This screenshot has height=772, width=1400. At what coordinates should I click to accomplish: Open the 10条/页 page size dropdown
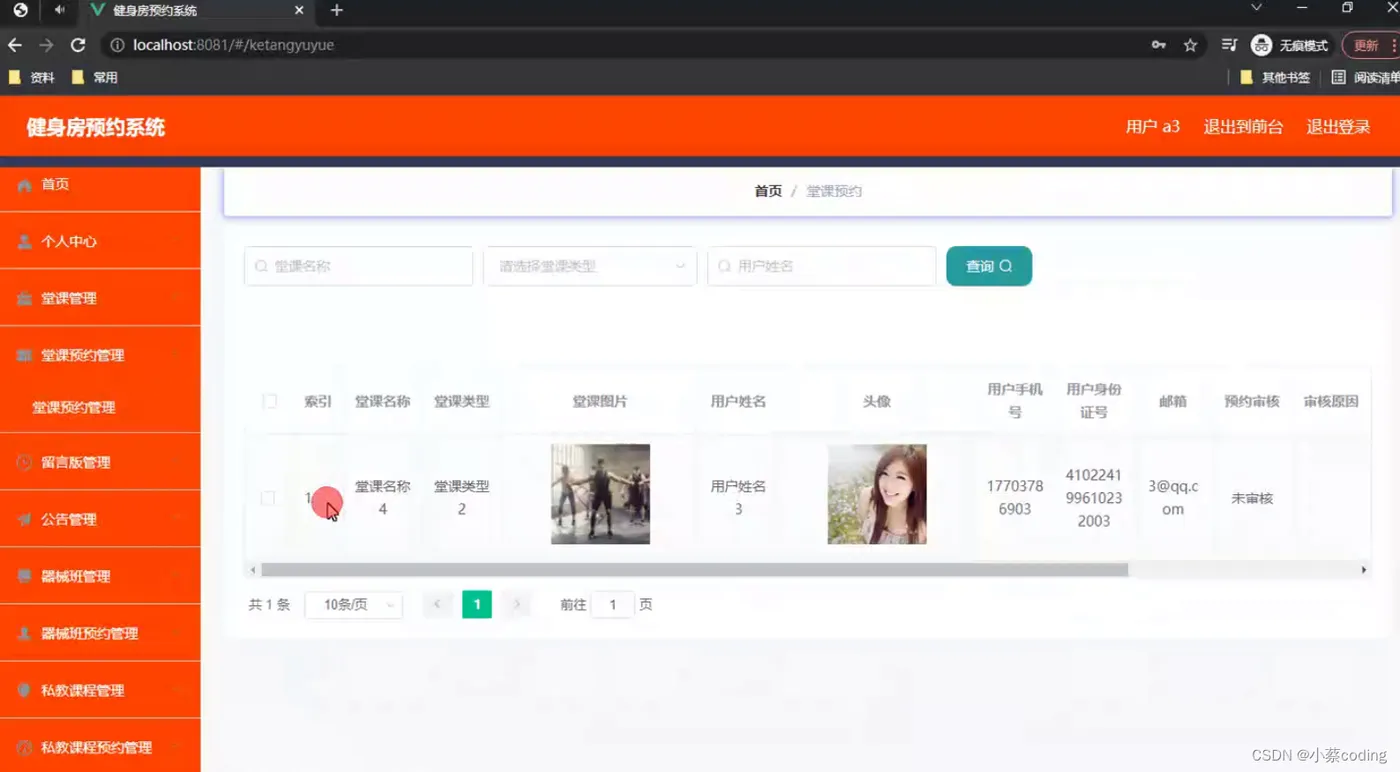[x=354, y=605]
